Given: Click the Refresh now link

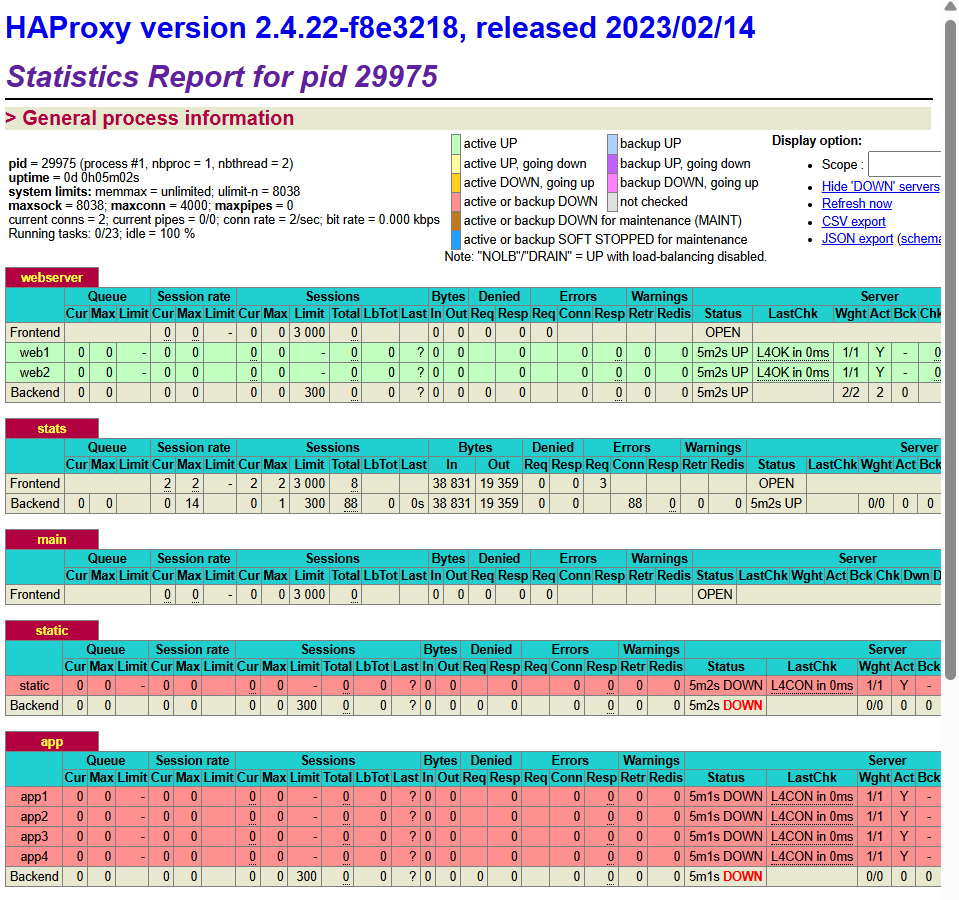Looking at the screenshot, I should click(856, 204).
